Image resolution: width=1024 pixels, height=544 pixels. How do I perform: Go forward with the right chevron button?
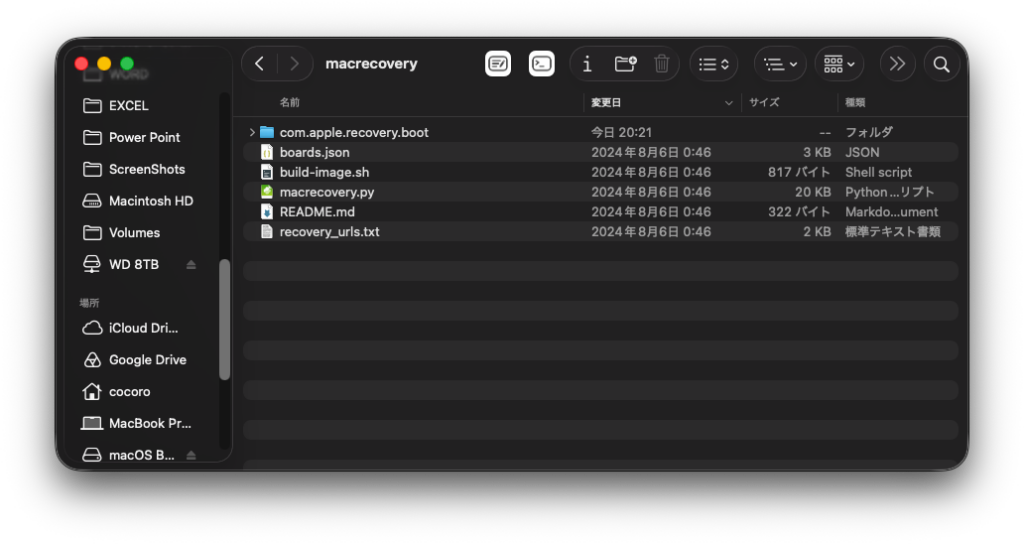click(294, 63)
